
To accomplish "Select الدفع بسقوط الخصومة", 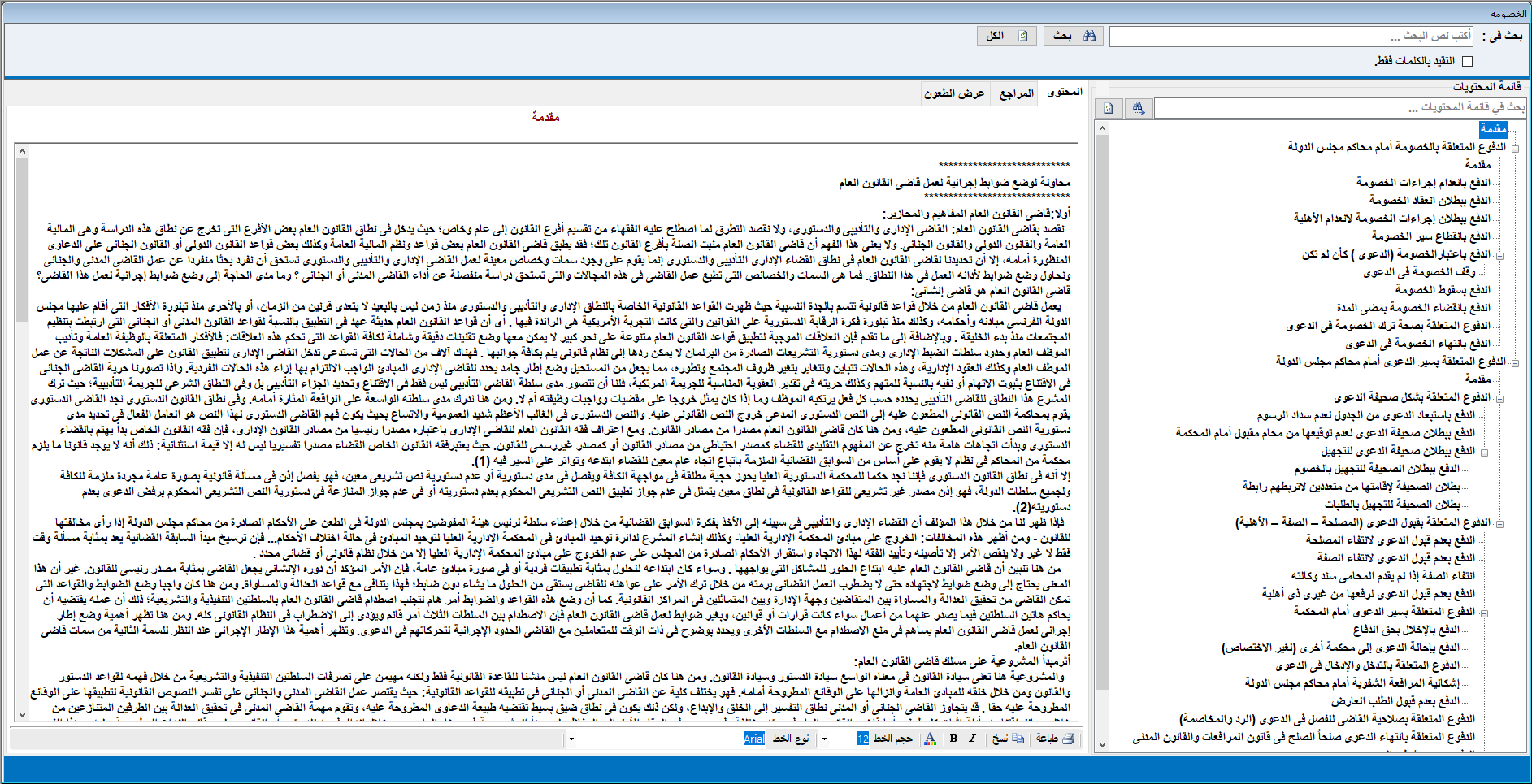I will coord(1443,289).
